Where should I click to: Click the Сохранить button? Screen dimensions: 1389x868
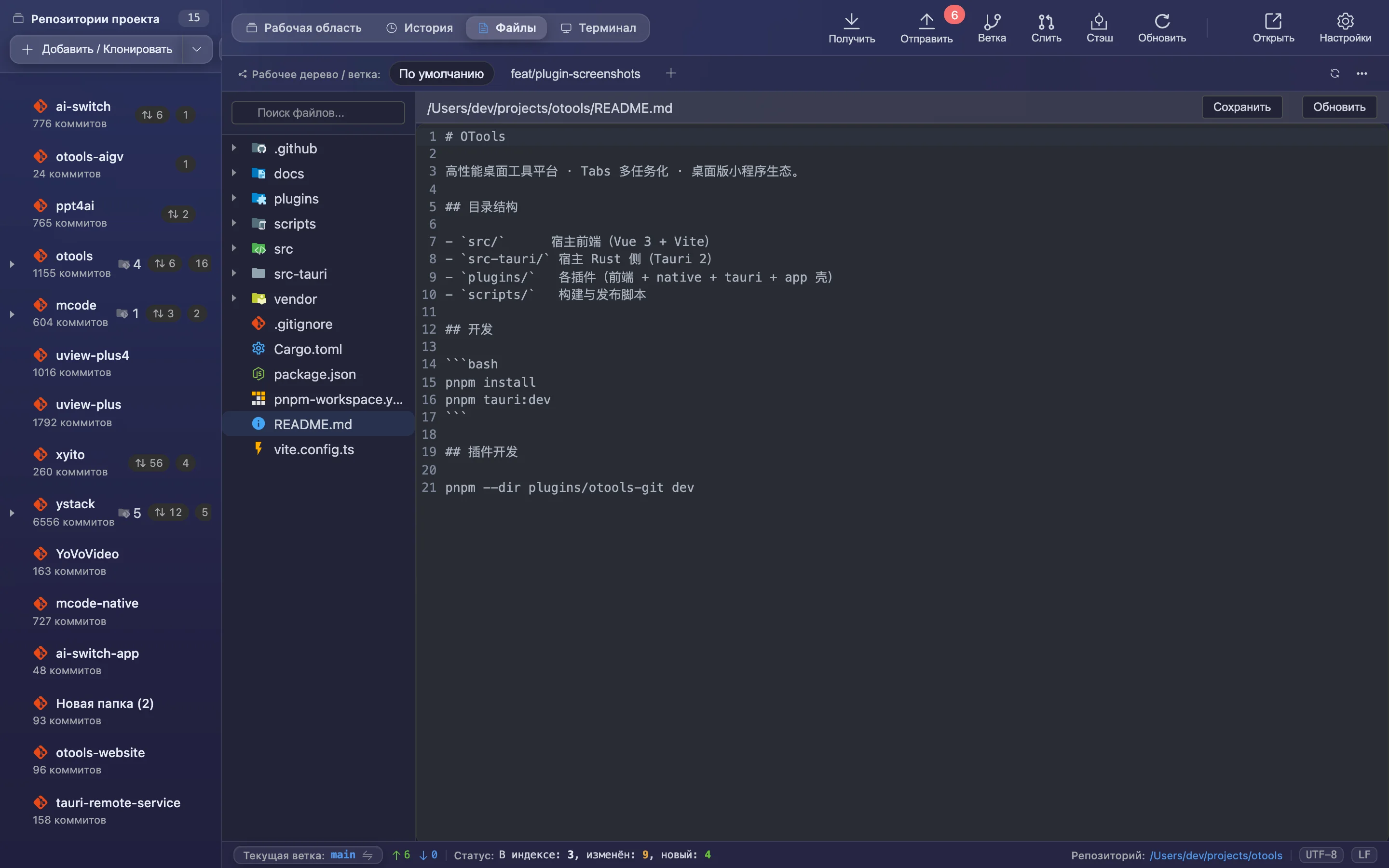tap(1241, 108)
